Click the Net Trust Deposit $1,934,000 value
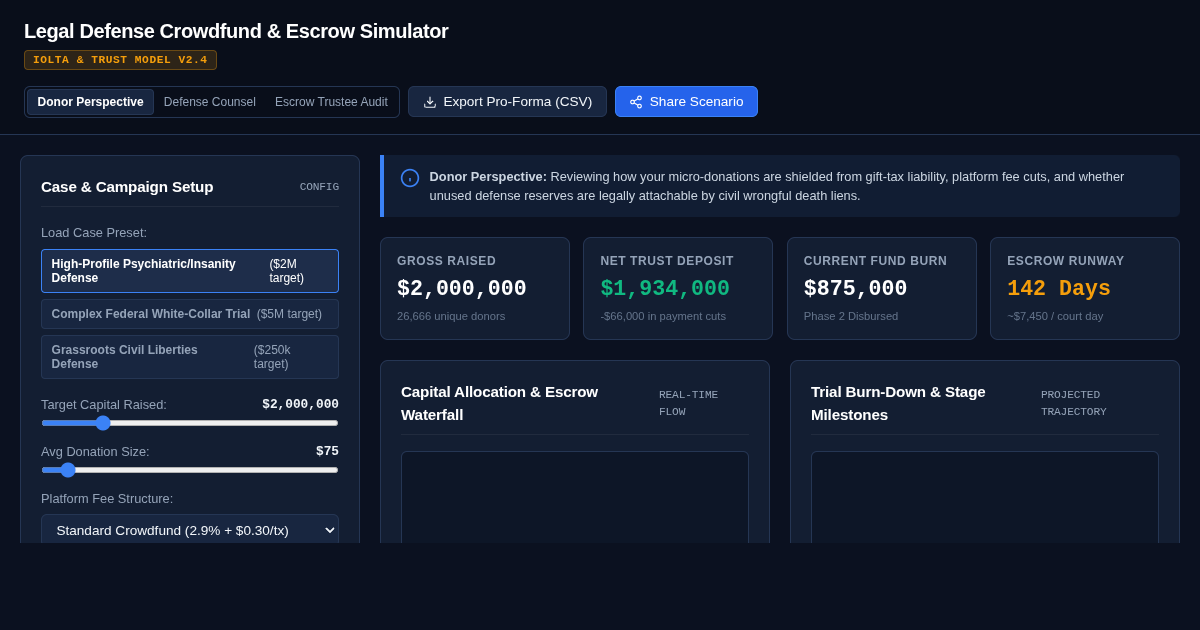 [x=665, y=289]
